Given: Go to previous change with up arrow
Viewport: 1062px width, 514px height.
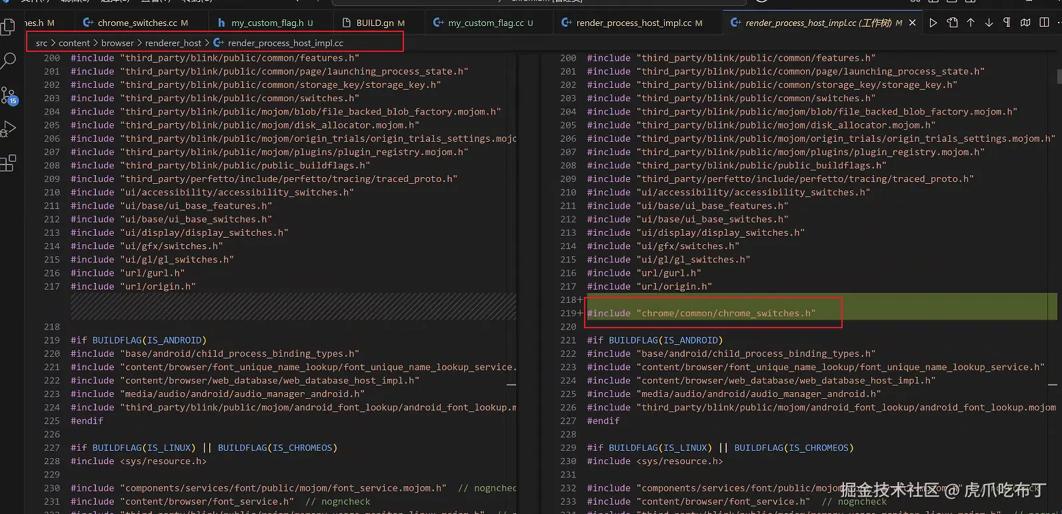Looking at the screenshot, I should [x=971, y=23].
